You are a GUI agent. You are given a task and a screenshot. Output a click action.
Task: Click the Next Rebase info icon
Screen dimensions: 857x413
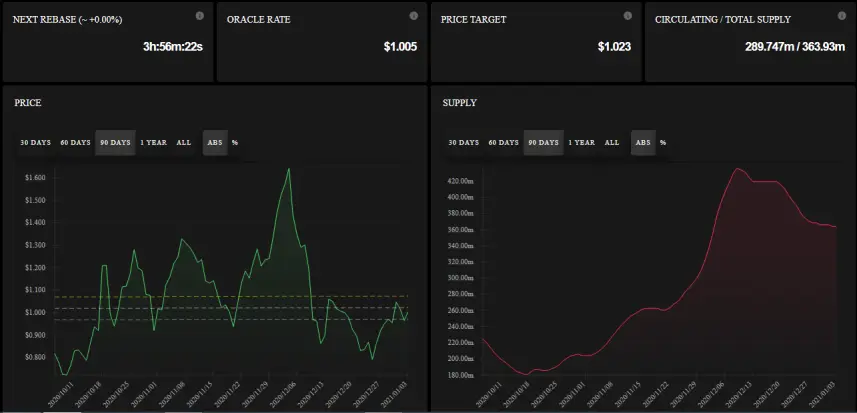coord(199,16)
